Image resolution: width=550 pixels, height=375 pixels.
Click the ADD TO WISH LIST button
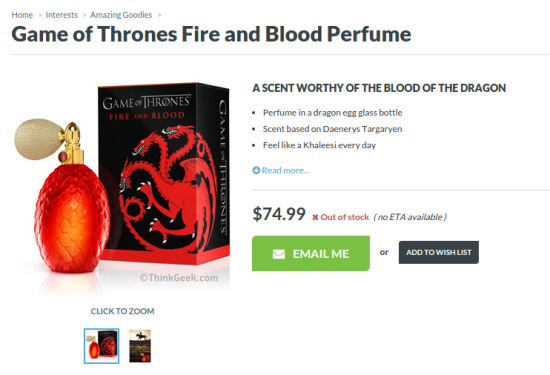pyautogui.click(x=439, y=252)
